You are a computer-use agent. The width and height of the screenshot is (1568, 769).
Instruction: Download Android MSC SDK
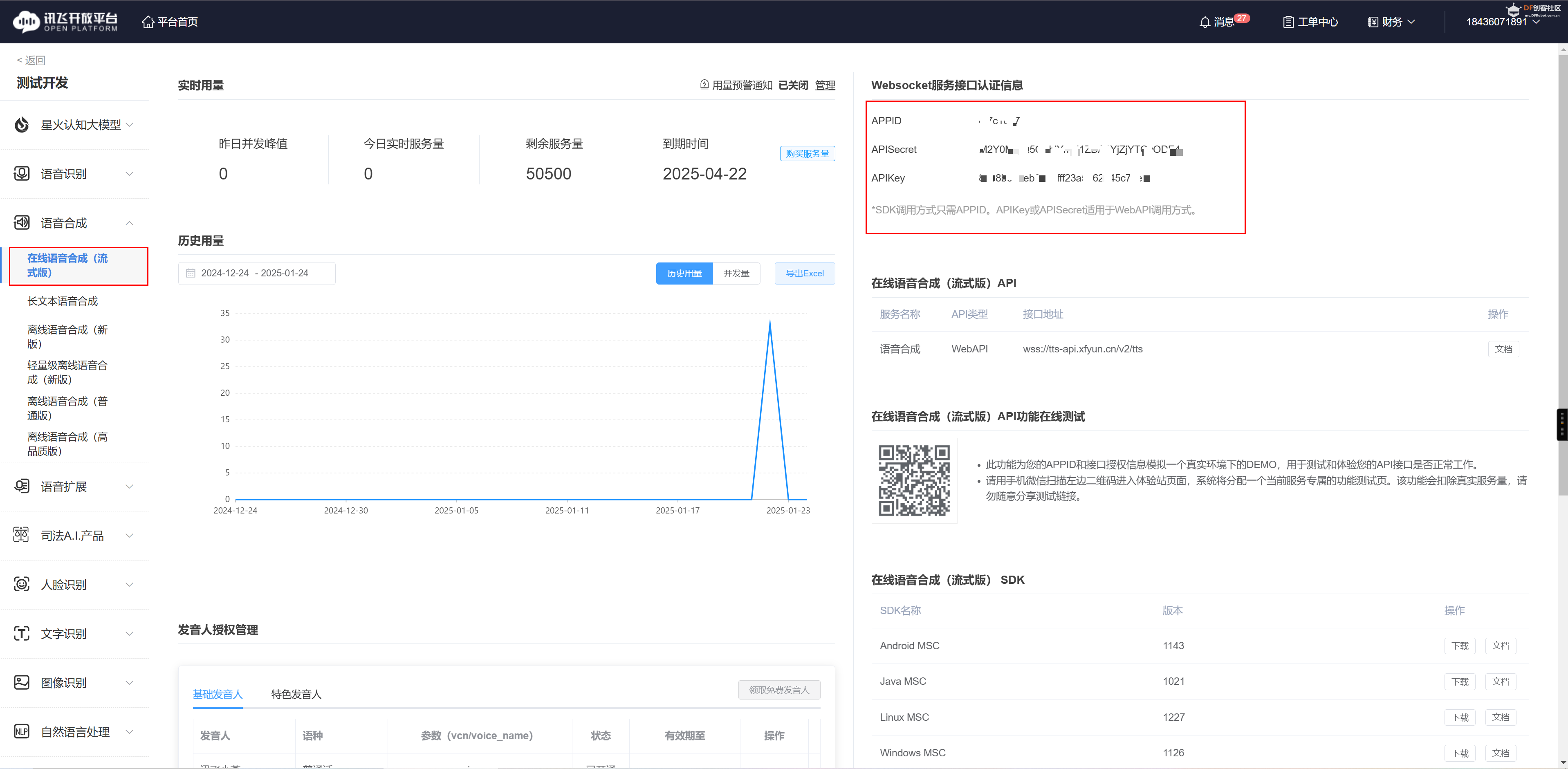point(1460,646)
